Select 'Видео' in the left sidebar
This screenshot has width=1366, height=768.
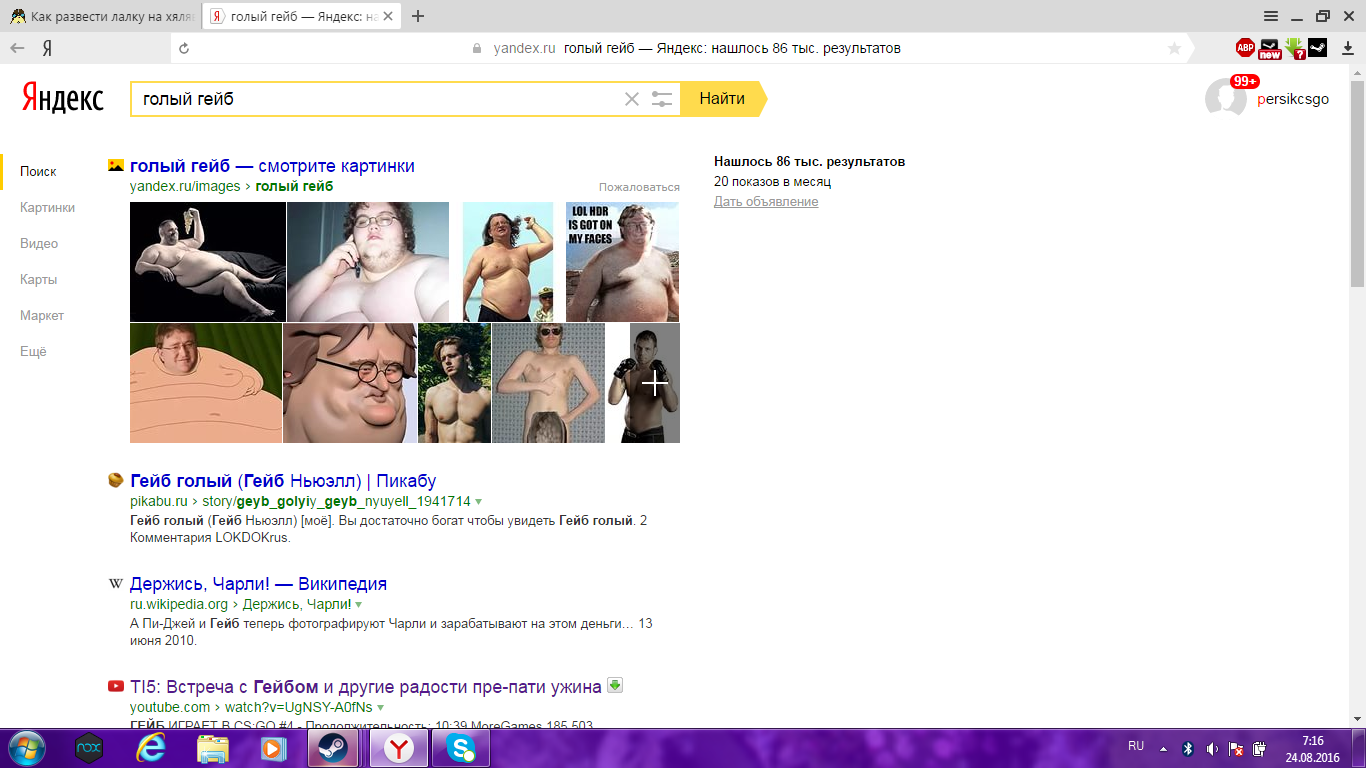39,244
